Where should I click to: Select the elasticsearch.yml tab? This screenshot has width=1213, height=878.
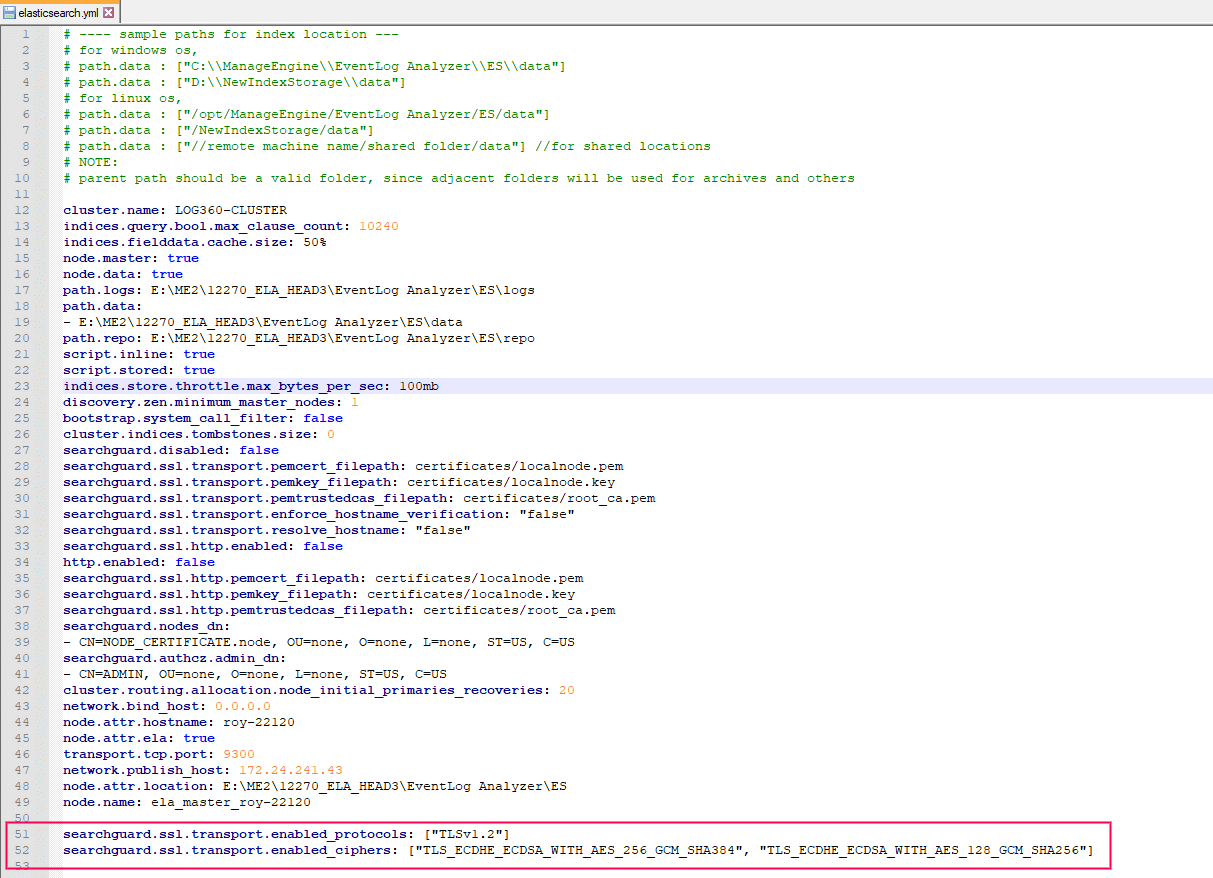coord(60,14)
